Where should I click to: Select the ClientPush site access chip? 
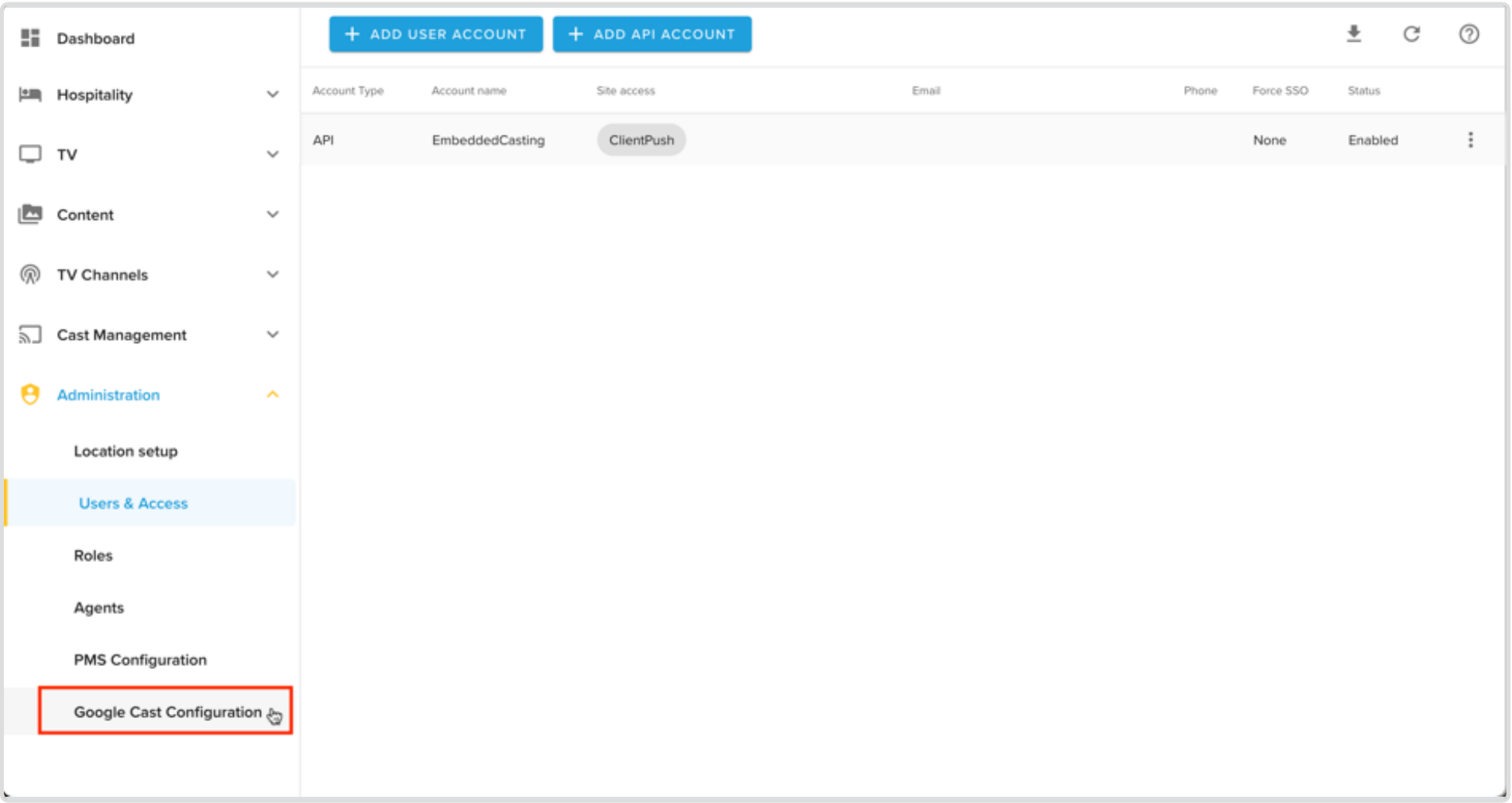point(641,139)
